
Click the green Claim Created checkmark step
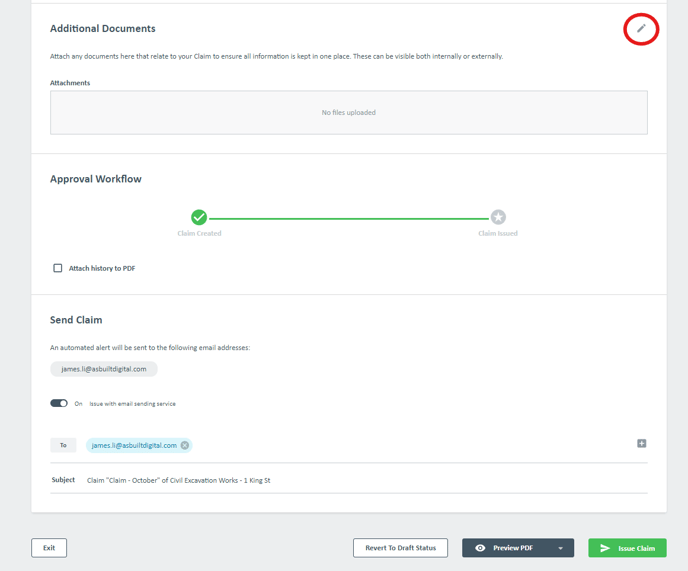[x=199, y=217]
